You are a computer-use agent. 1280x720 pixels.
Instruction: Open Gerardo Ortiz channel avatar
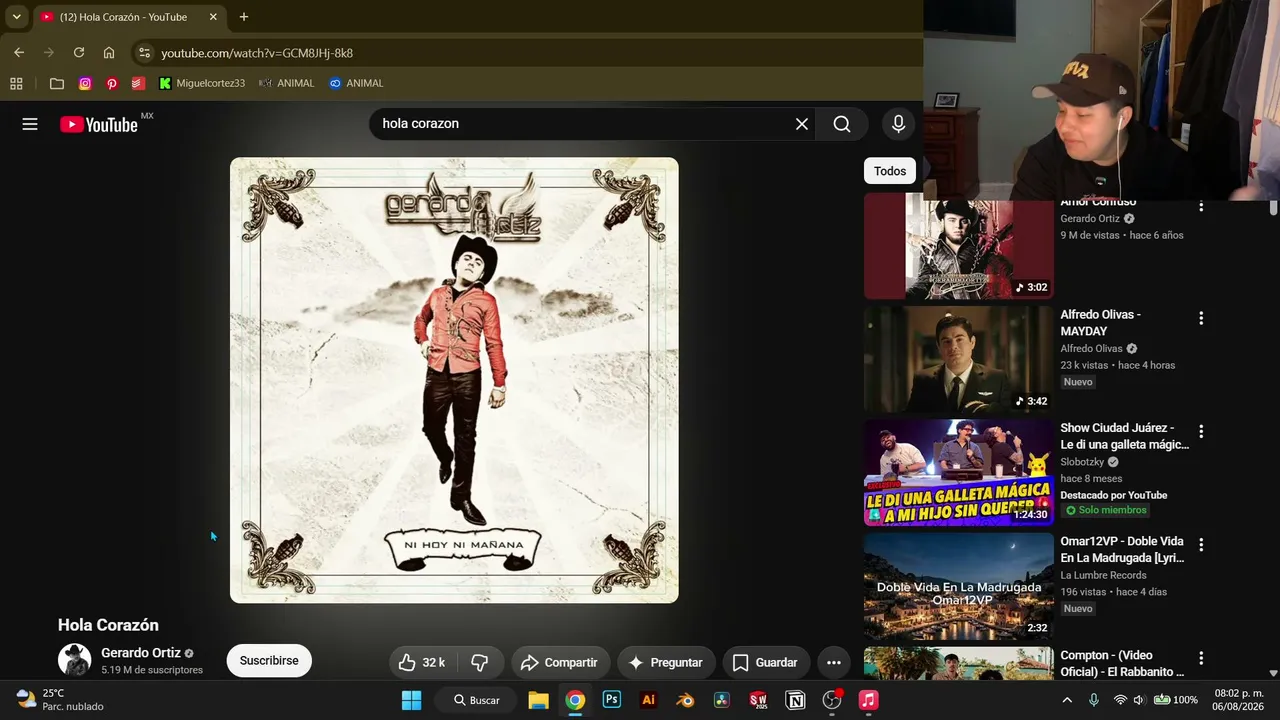(75, 660)
